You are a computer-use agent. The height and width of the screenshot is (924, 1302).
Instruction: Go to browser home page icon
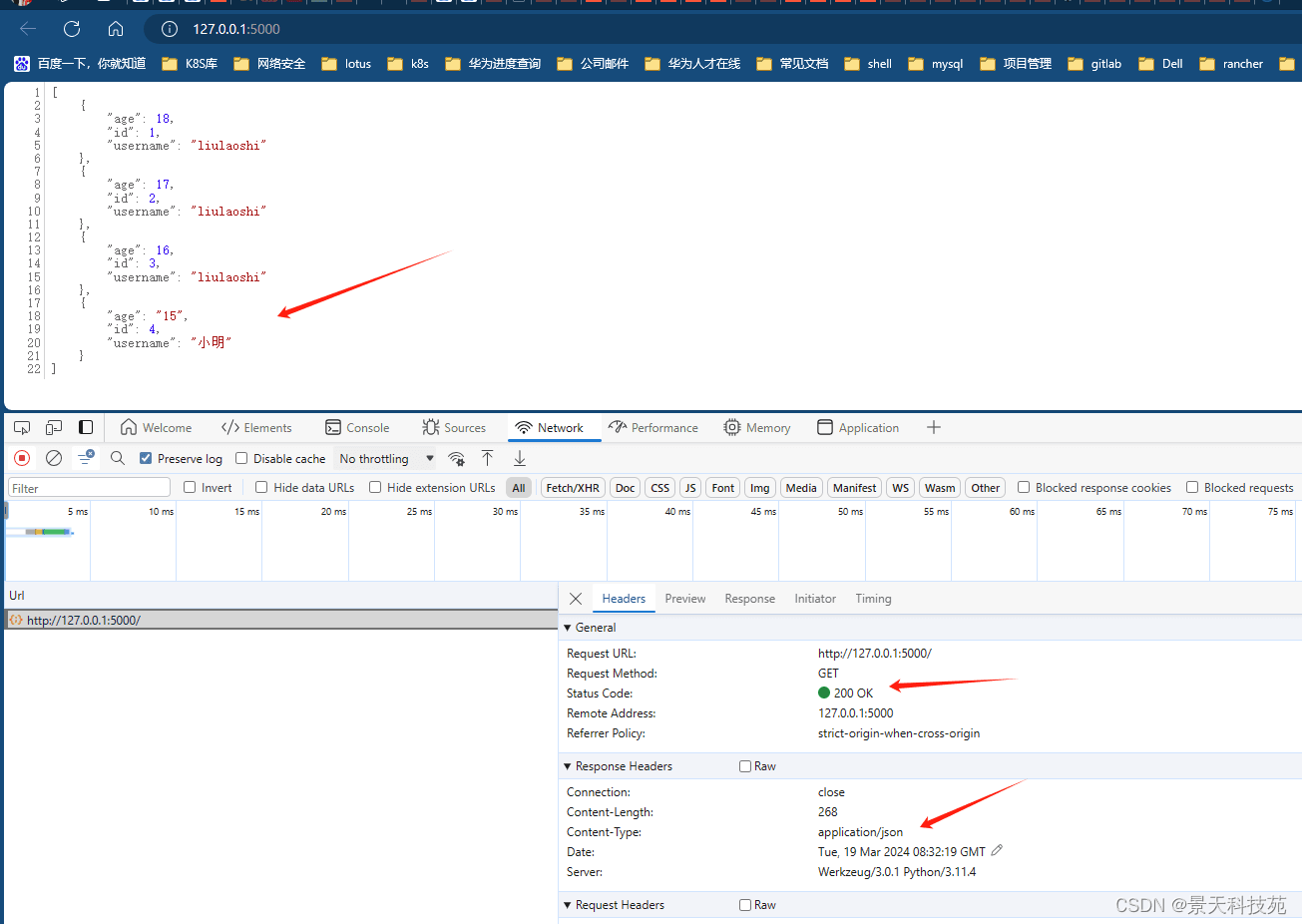[x=116, y=29]
